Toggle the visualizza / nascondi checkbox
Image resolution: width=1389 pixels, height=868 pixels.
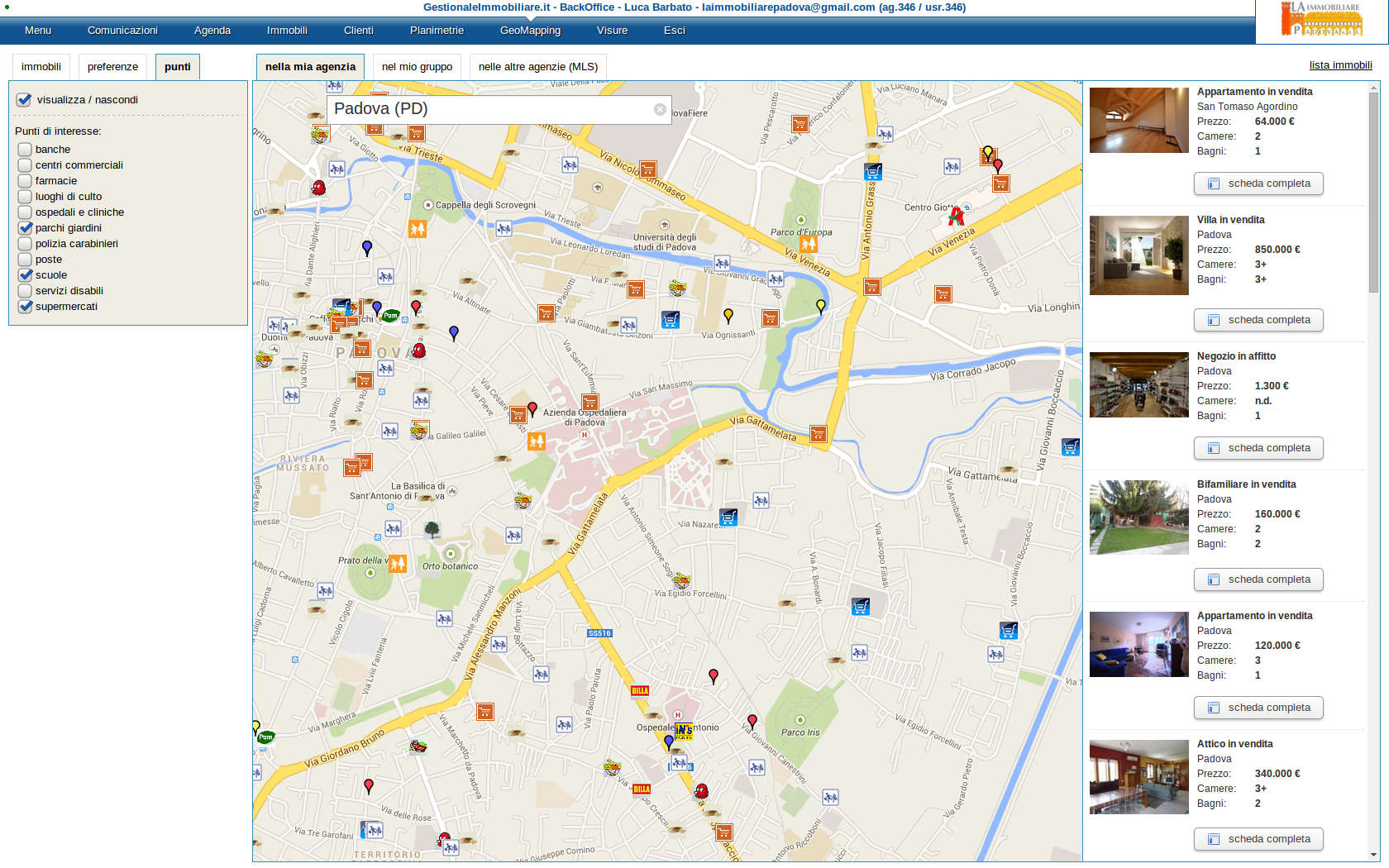[24, 100]
